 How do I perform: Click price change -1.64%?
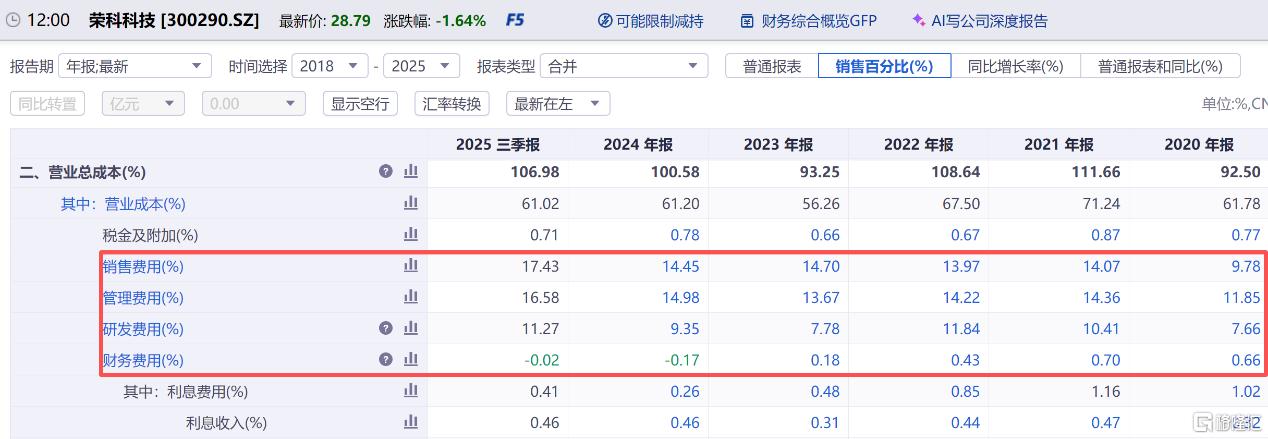461,20
